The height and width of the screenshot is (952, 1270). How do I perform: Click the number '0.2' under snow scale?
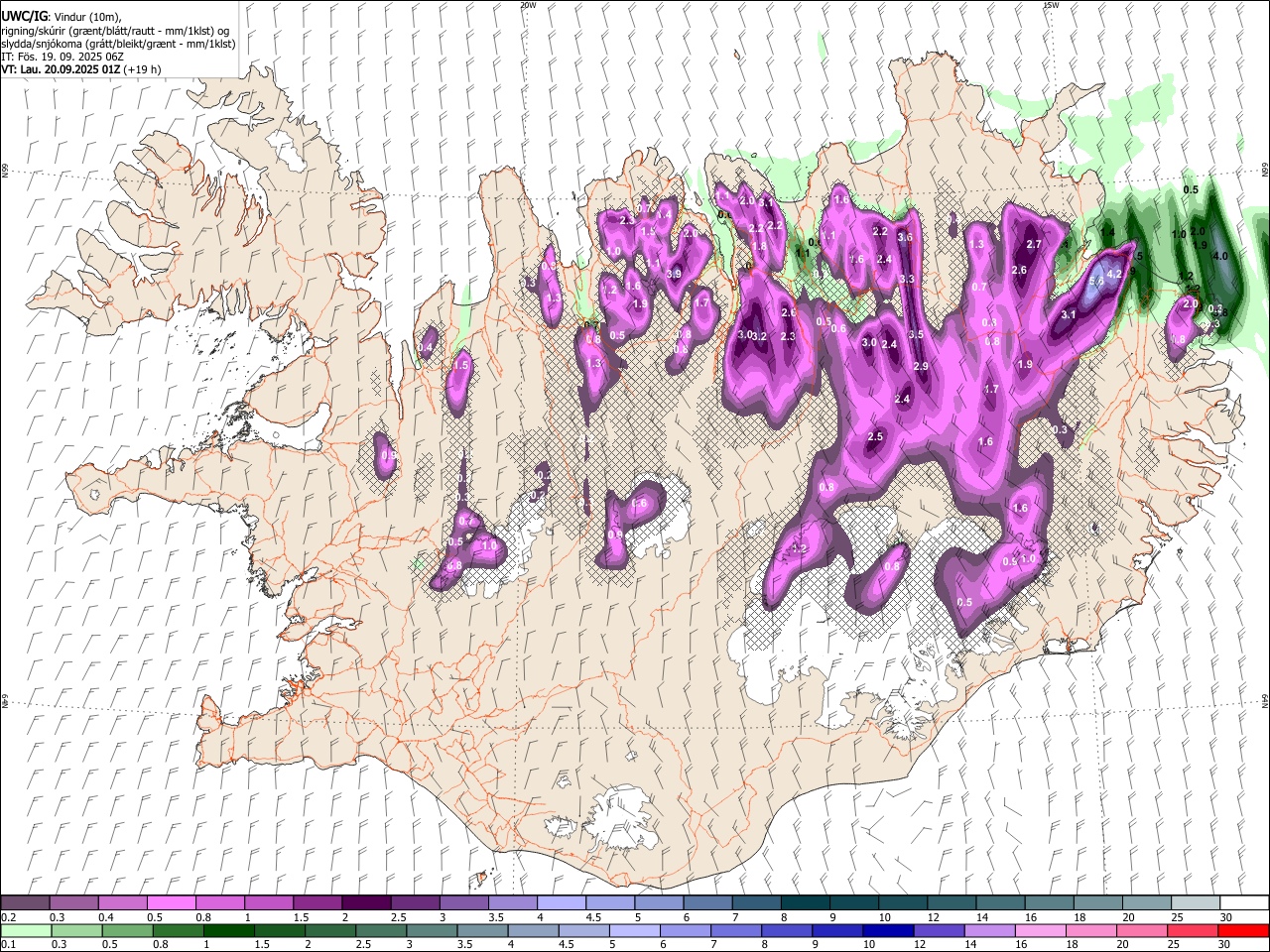pos(8,917)
